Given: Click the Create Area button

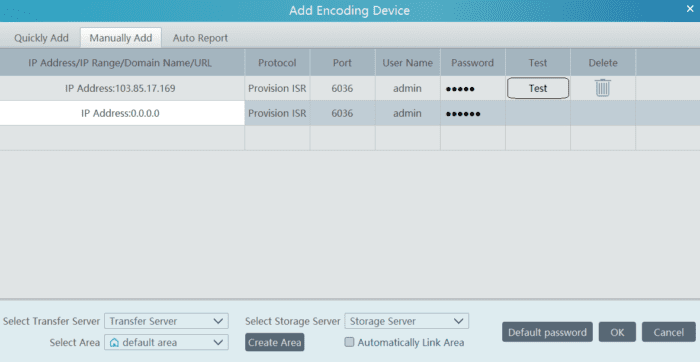Looking at the screenshot, I should 275,342.
